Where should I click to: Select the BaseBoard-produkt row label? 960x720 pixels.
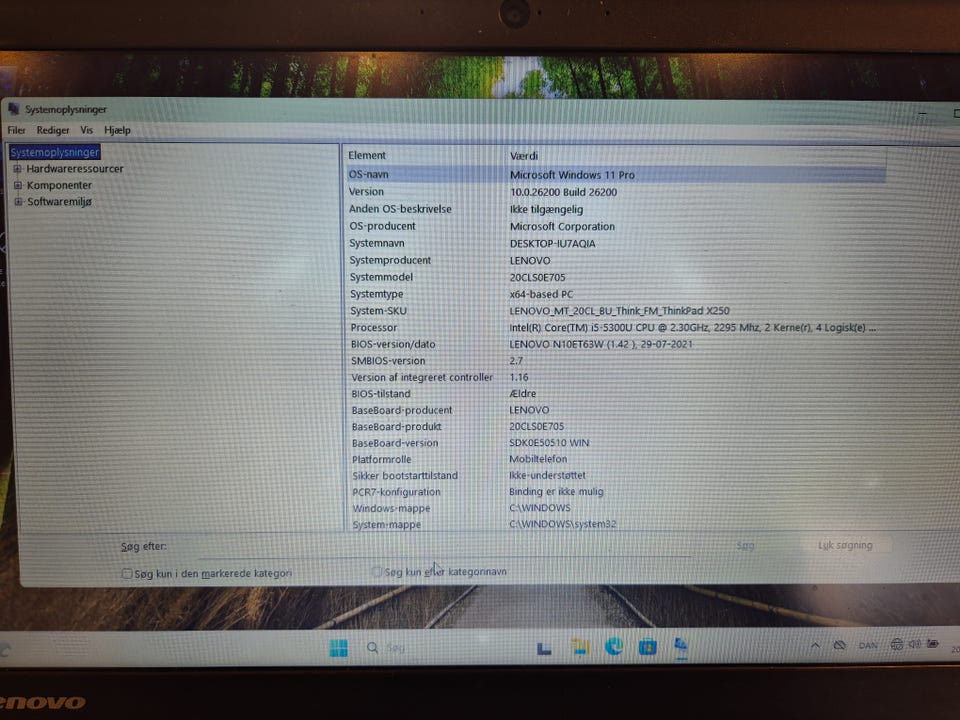[396, 427]
